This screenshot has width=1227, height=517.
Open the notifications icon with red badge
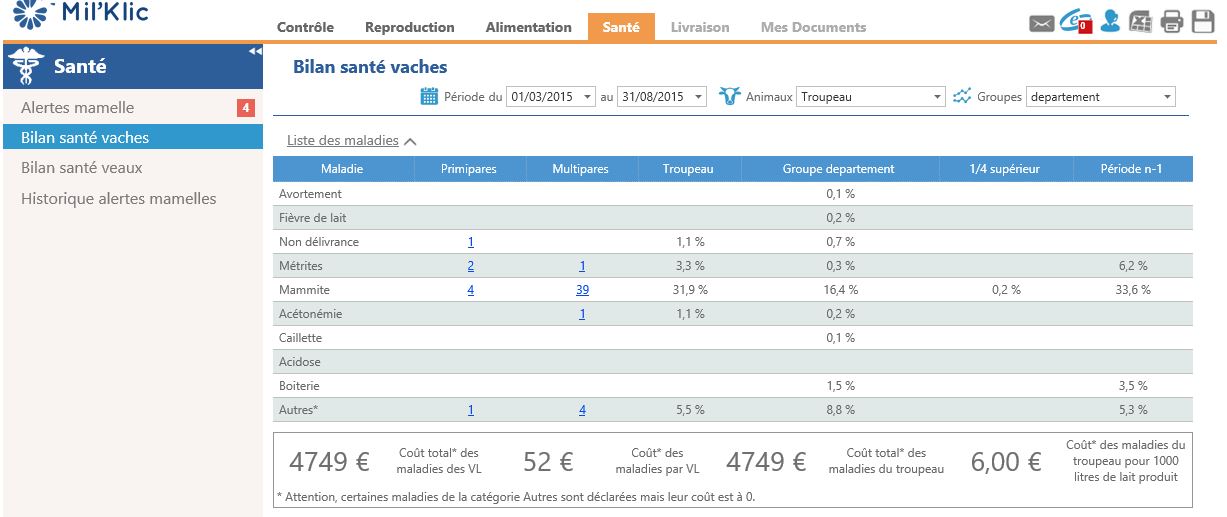[1076, 21]
